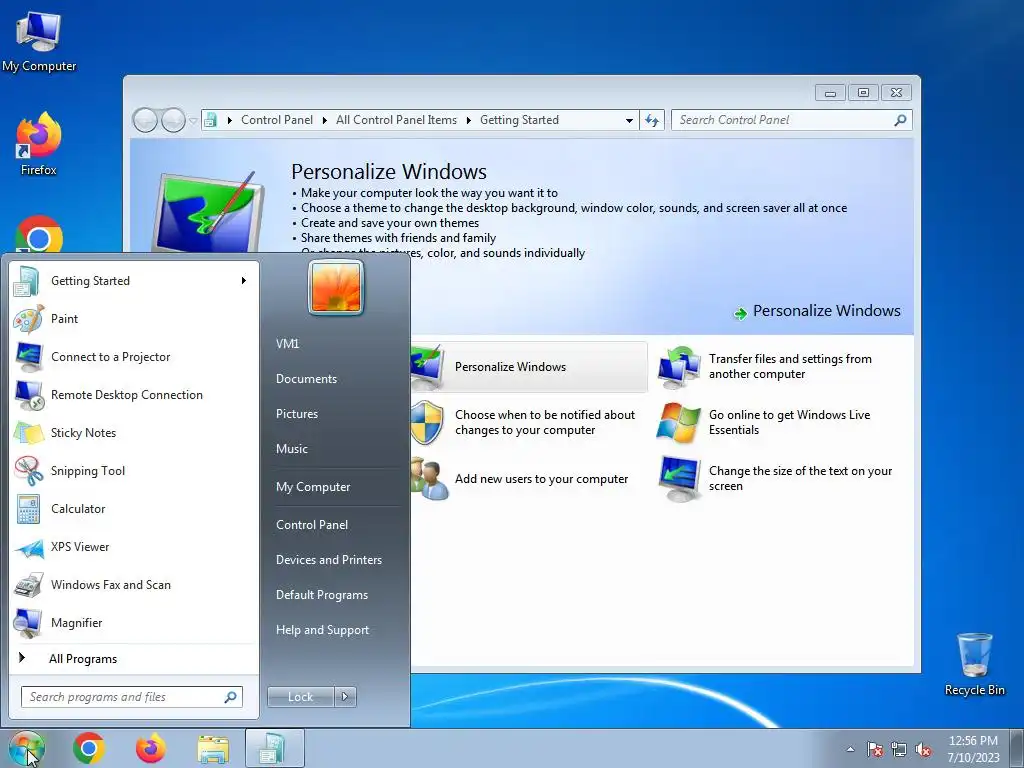Open the Magnifier icon
Image resolution: width=1024 pixels, height=768 pixels.
tap(28, 623)
